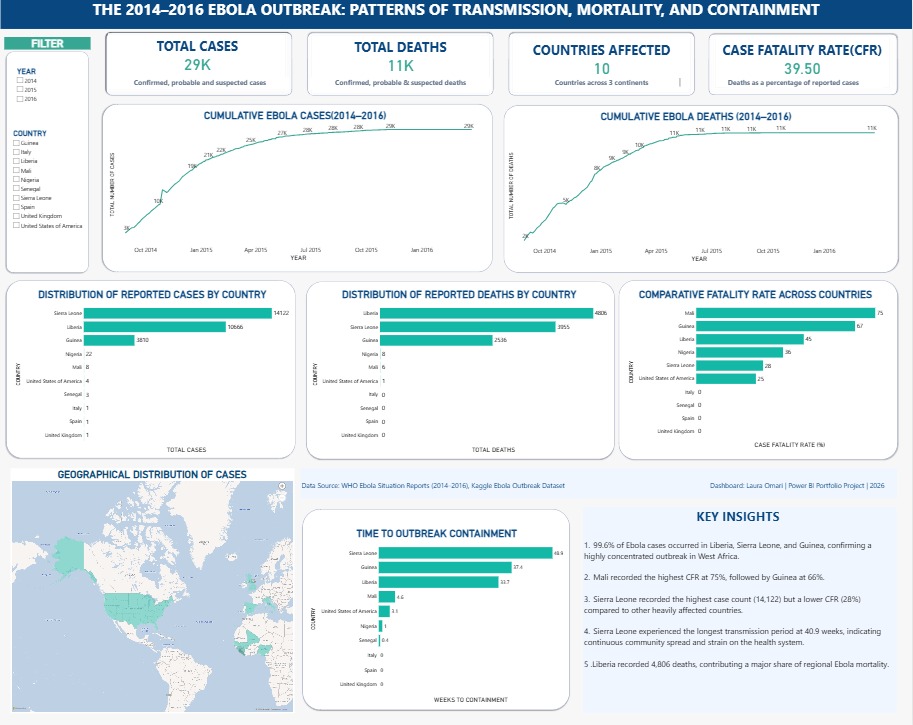The width and height of the screenshot is (913, 725).
Task: Click the 25K data label on cases line
Action: (250, 140)
